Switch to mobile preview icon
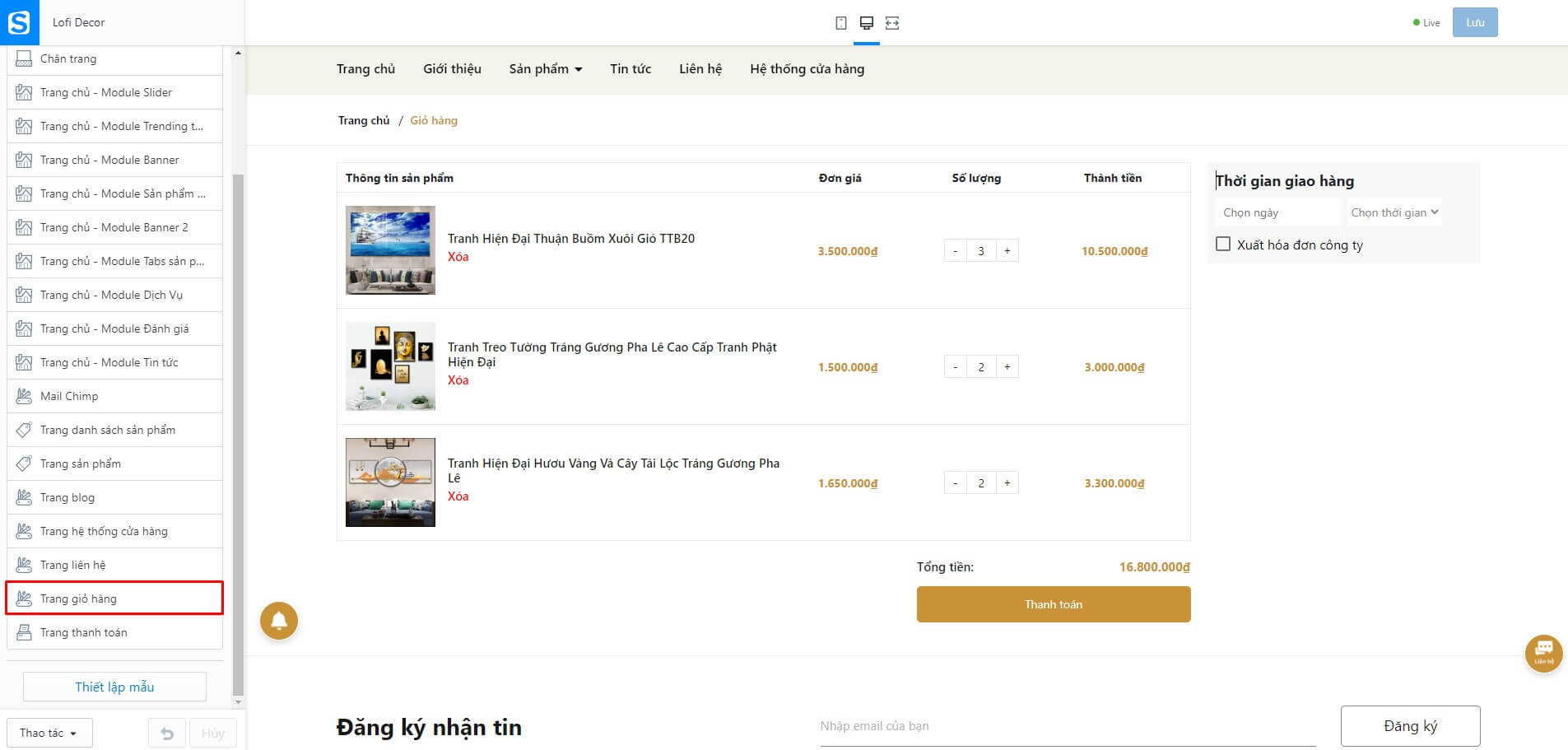This screenshot has height=750, width=1568. 840,23
